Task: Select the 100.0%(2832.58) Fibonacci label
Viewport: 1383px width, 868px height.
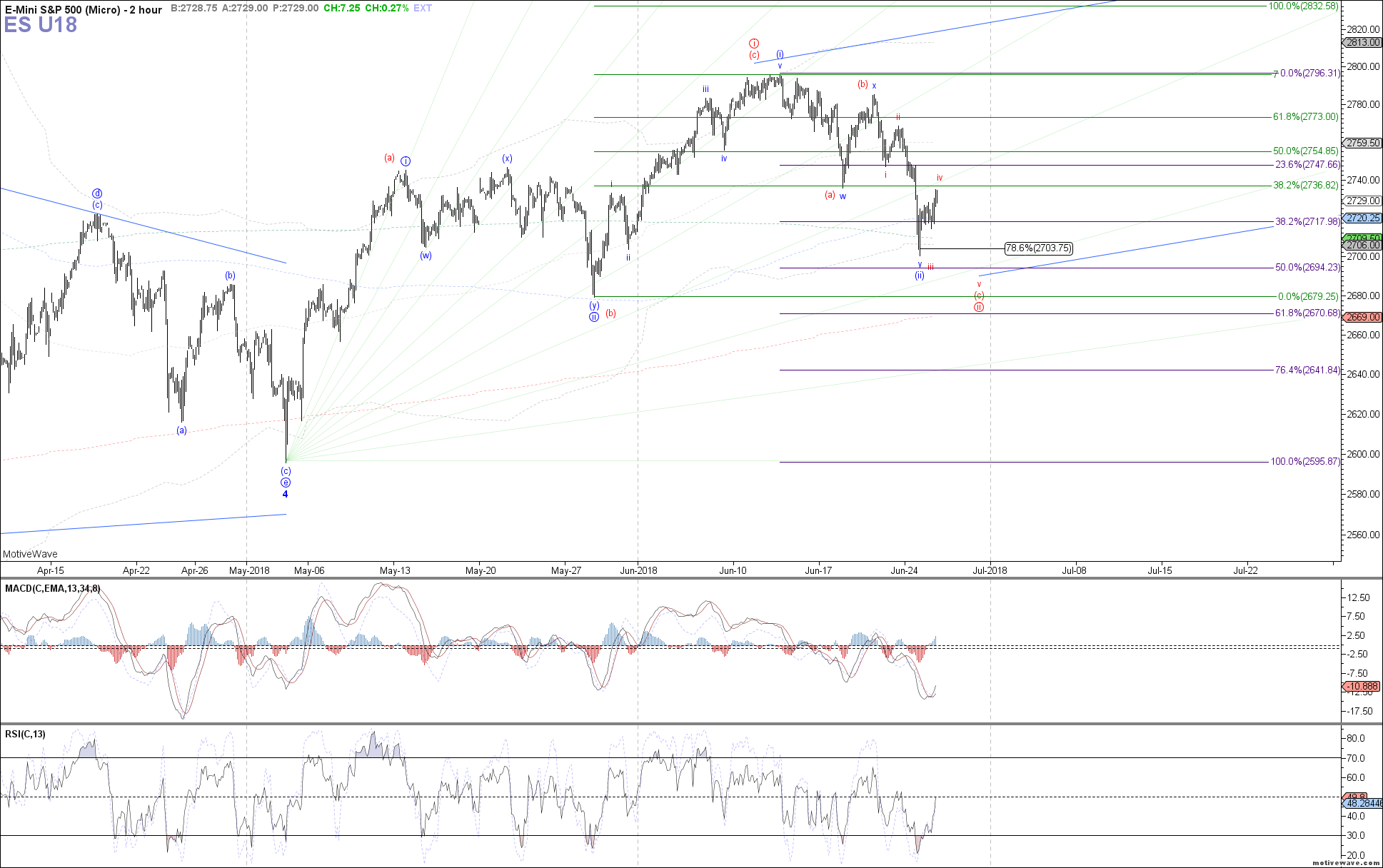Action: tap(1303, 6)
